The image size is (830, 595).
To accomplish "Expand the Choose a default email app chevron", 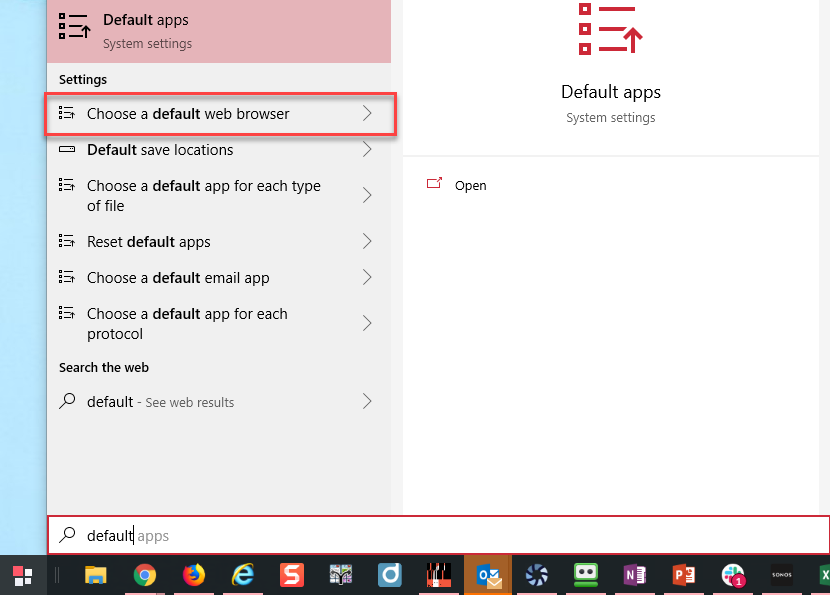I will (367, 277).
